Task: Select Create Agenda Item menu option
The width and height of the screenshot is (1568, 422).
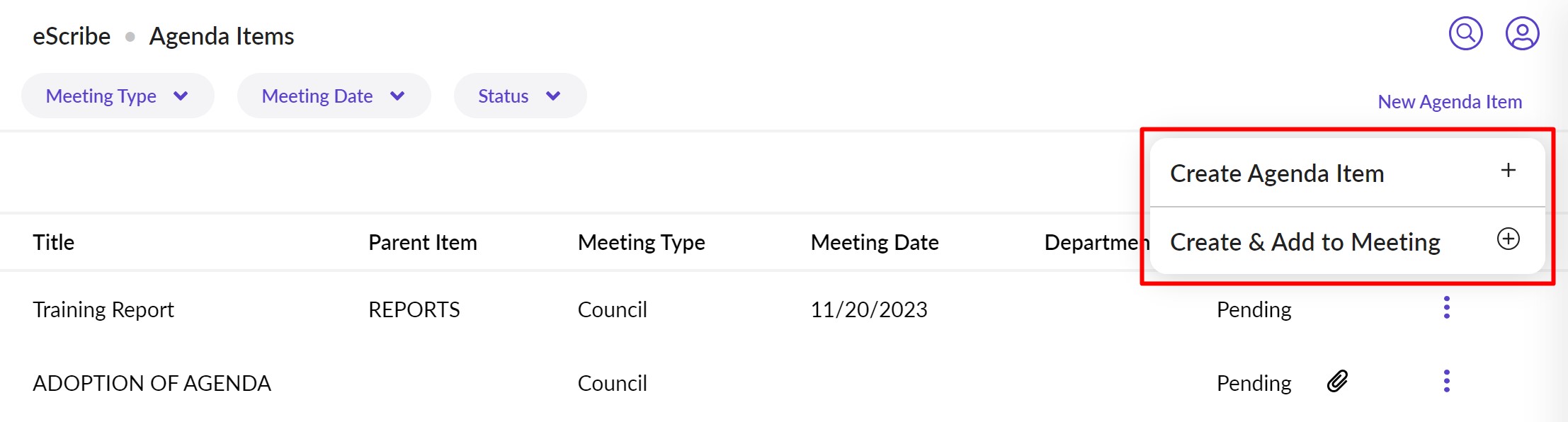Action: 1277,173
